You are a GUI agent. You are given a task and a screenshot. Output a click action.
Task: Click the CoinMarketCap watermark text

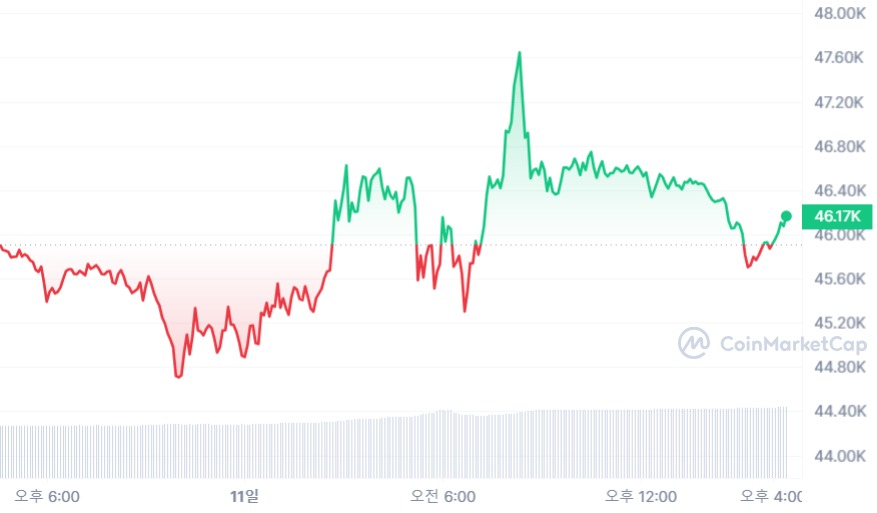tap(793, 343)
